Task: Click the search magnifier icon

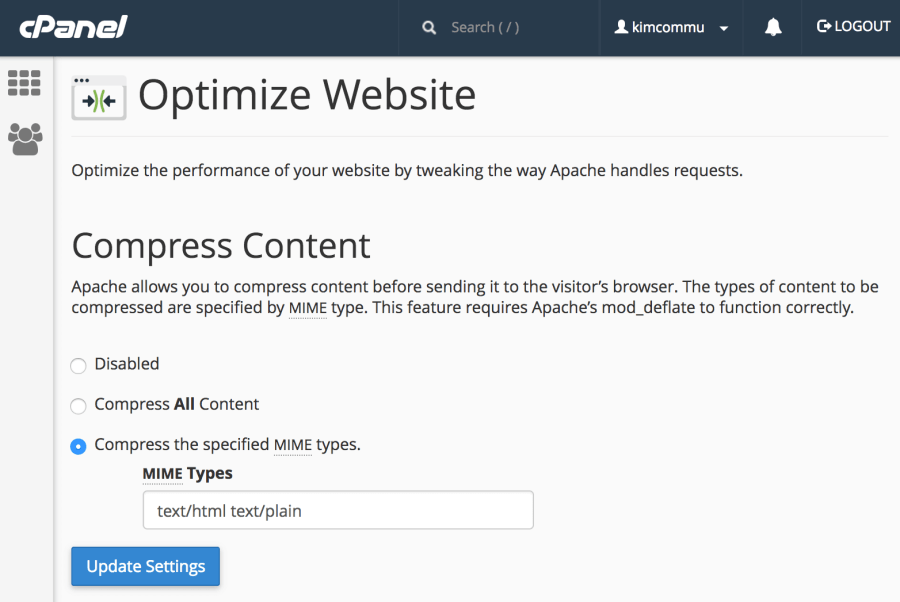Action: click(x=429, y=28)
